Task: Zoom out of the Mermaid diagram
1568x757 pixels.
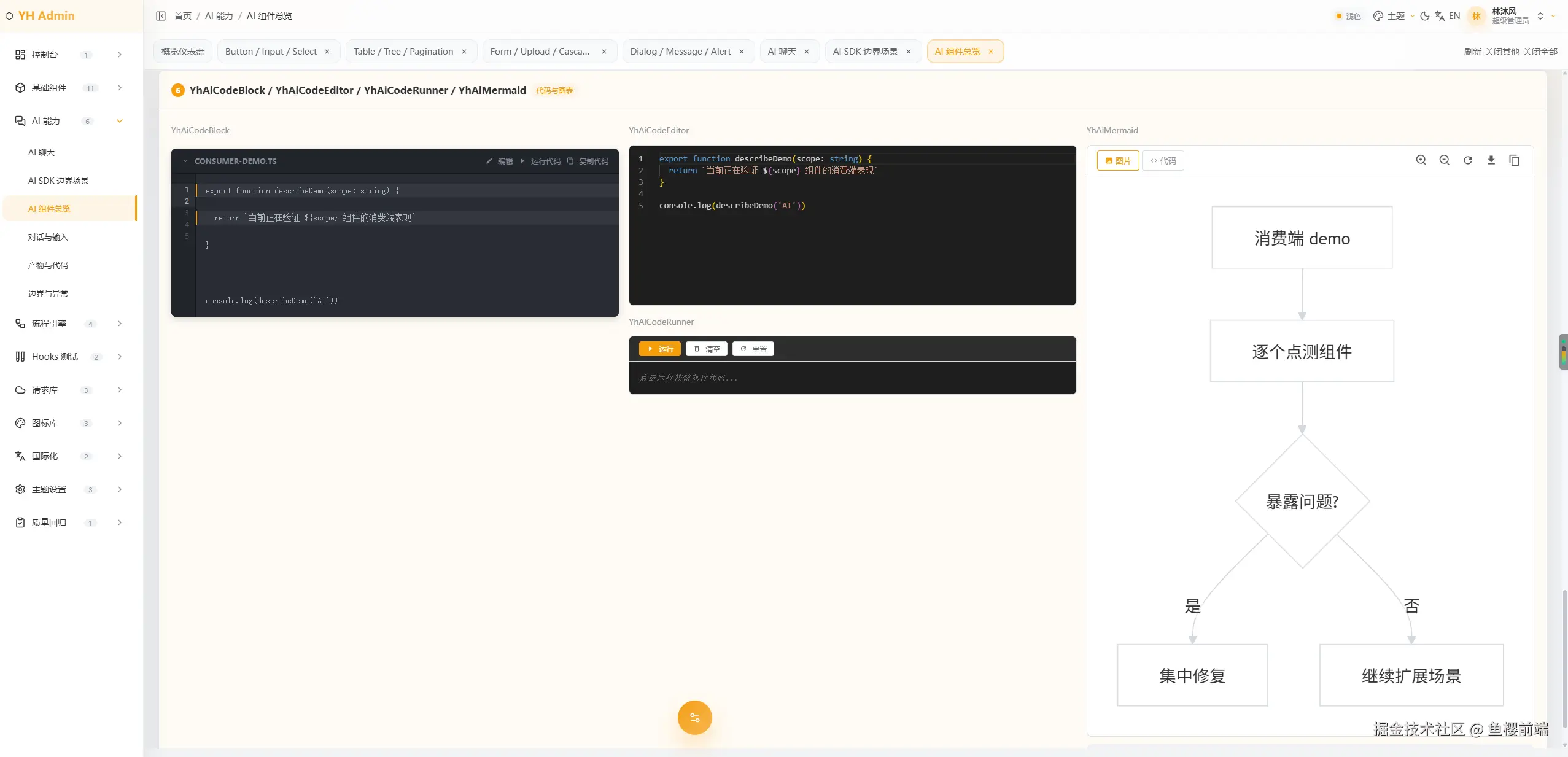Action: [x=1444, y=160]
